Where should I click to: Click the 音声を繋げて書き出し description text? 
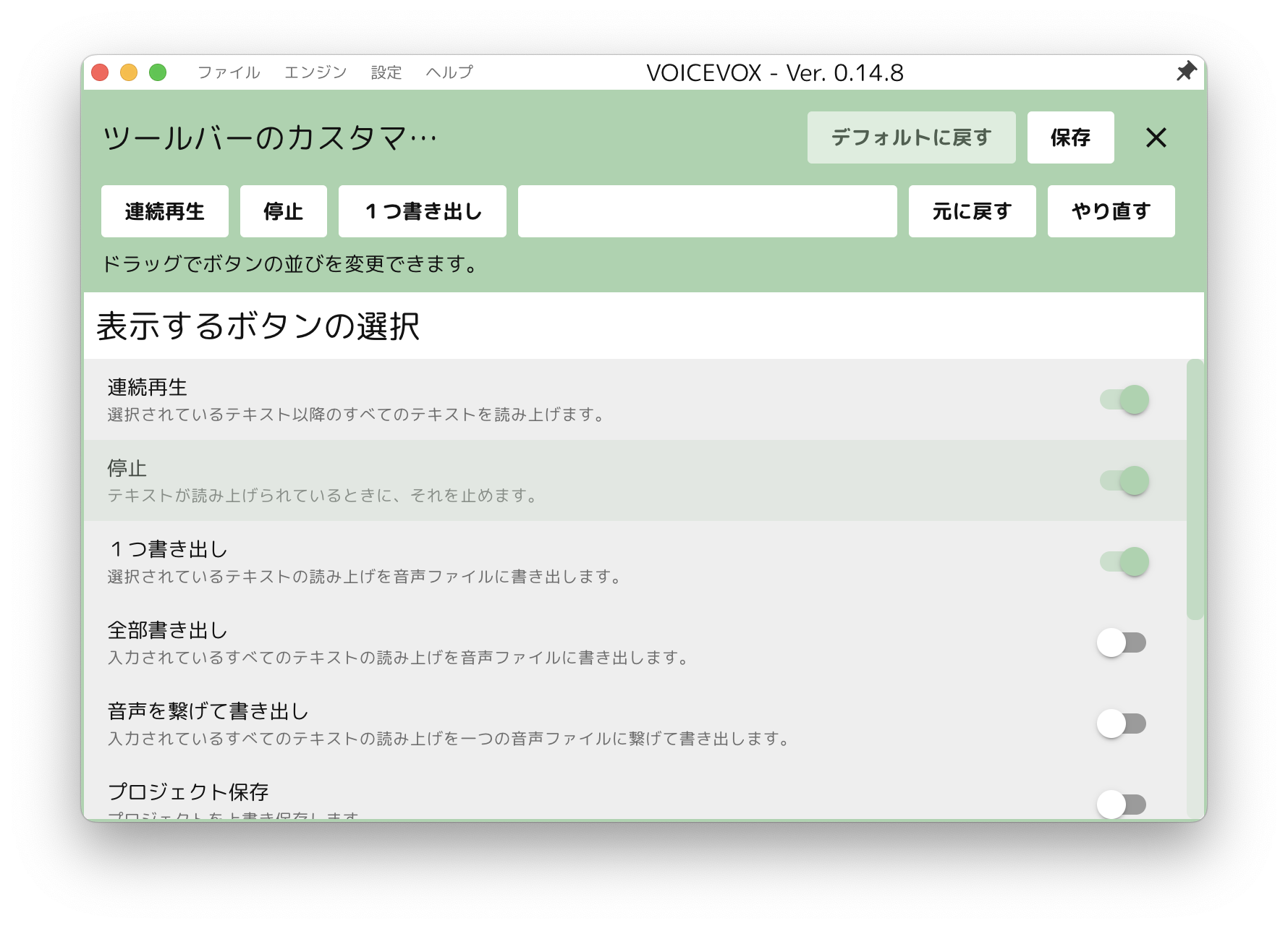point(449,739)
